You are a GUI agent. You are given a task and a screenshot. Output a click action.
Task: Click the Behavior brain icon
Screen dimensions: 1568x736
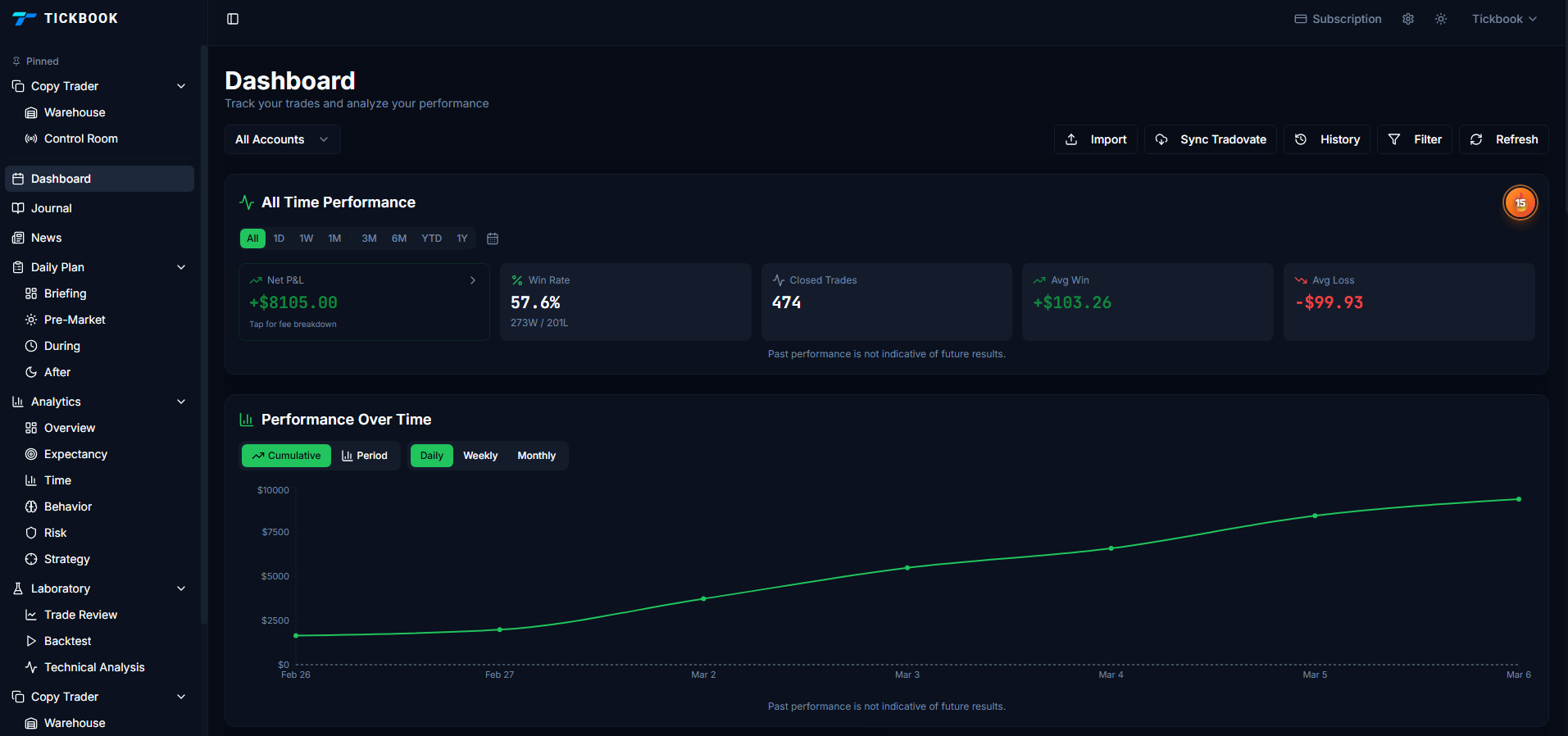[31, 507]
